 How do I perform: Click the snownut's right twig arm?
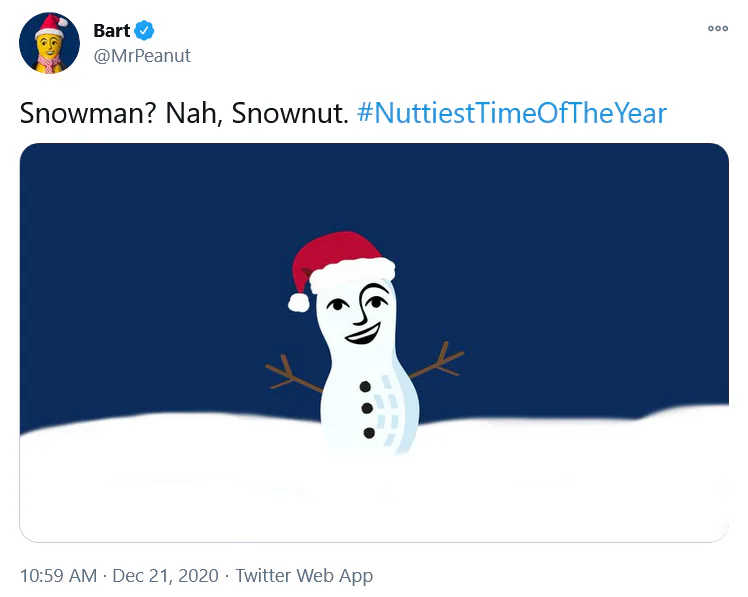point(437,362)
